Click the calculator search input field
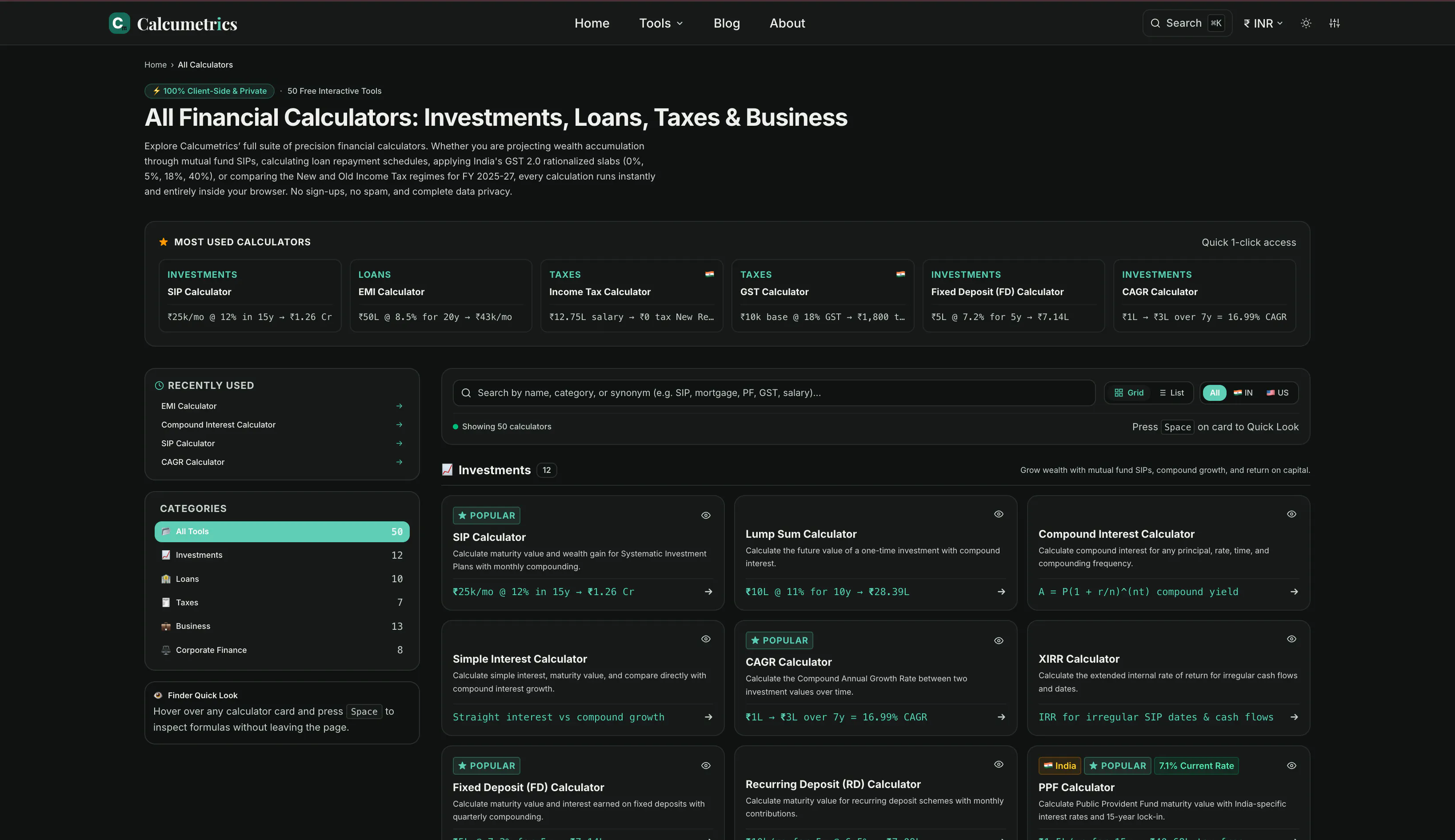Image resolution: width=1455 pixels, height=840 pixels. pos(774,393)
